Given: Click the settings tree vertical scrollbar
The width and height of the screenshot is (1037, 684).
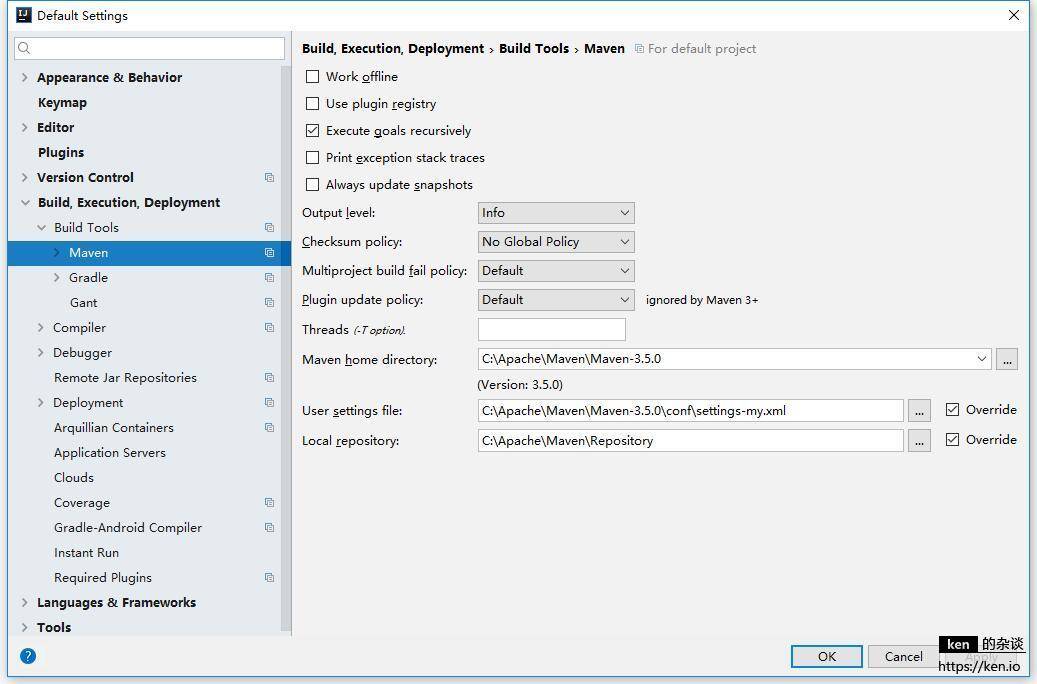Looking at the screenshot, I should [286, 347].
